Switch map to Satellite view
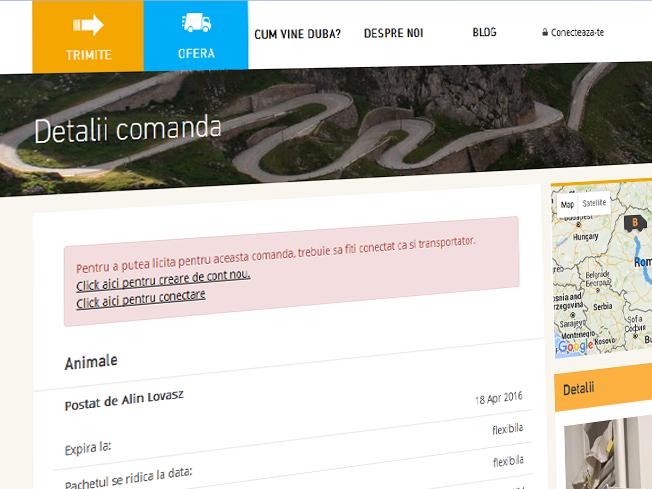Image resolution: width=652 pixels, height=489 pixels. 594,203
